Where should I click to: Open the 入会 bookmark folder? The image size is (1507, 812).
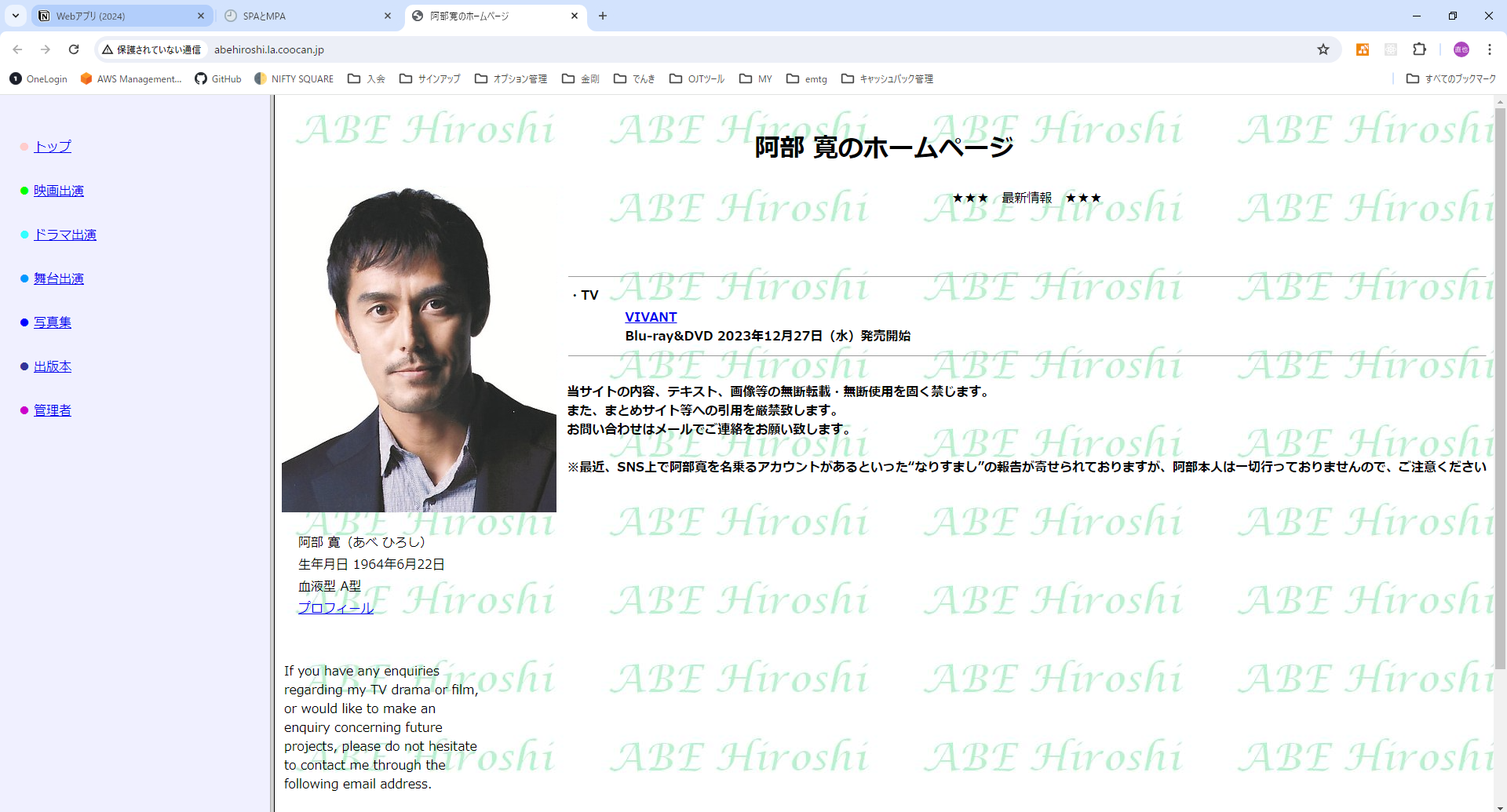click(x=367, y=78)
